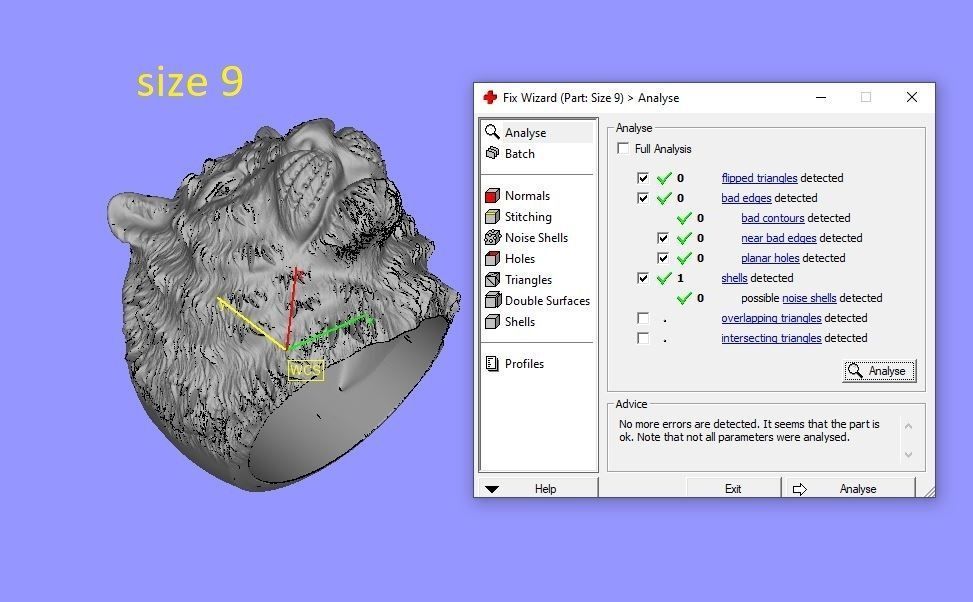Click the noise shells link
Viewport: 973px width, 602px height.
click(809, 298)
